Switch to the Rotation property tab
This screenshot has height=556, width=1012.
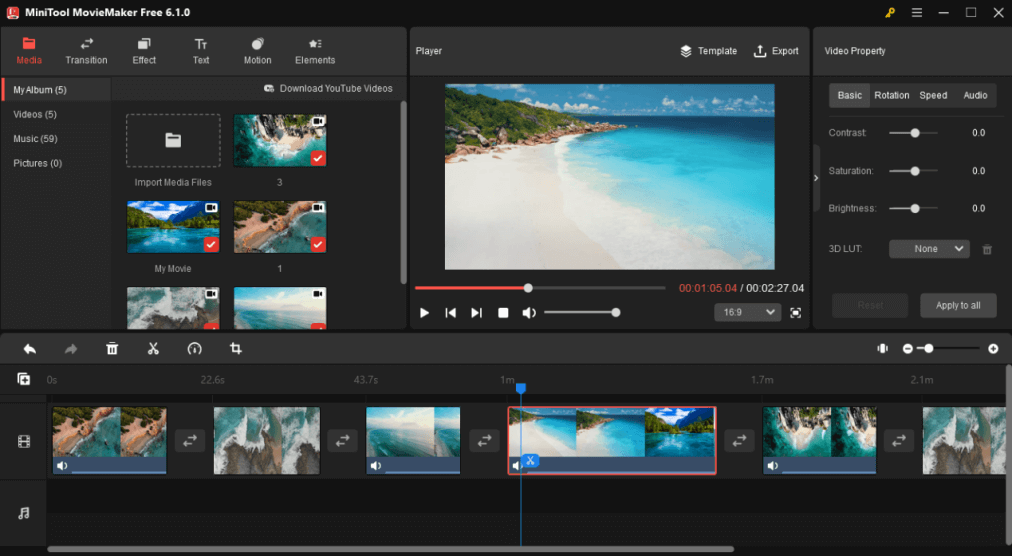click(x=892, y=96)
